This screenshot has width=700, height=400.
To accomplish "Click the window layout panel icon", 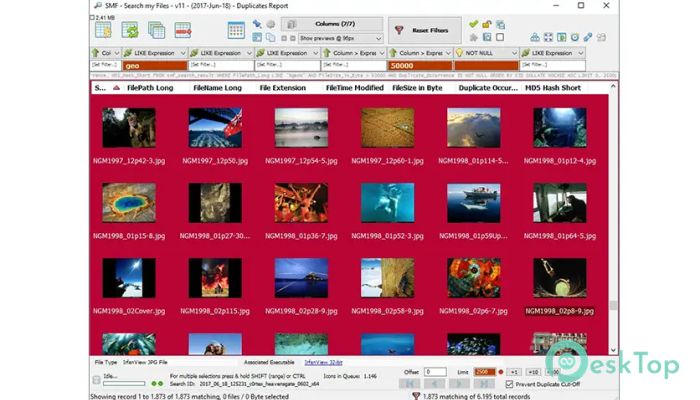I will [257, 38].
